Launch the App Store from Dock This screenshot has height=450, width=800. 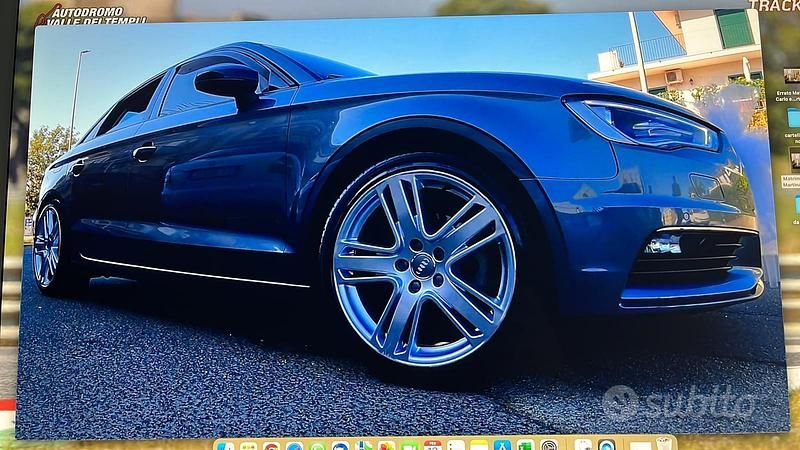[502, 446]
